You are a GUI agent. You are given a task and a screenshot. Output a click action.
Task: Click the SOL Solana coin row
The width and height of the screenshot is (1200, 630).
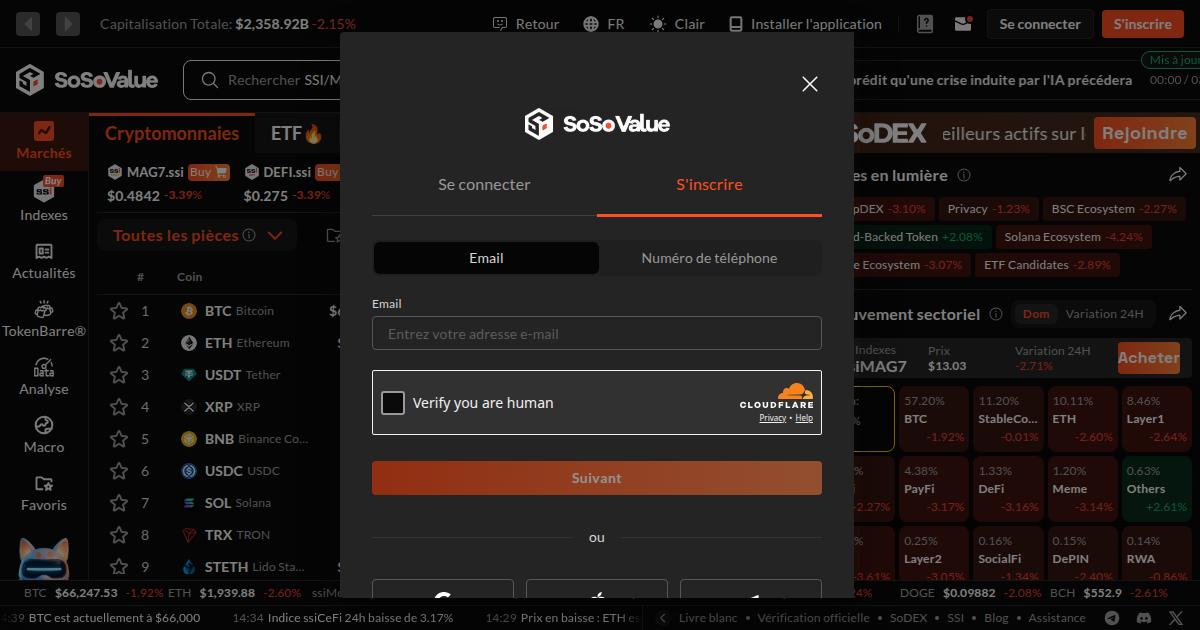click(x=219, y=503)
